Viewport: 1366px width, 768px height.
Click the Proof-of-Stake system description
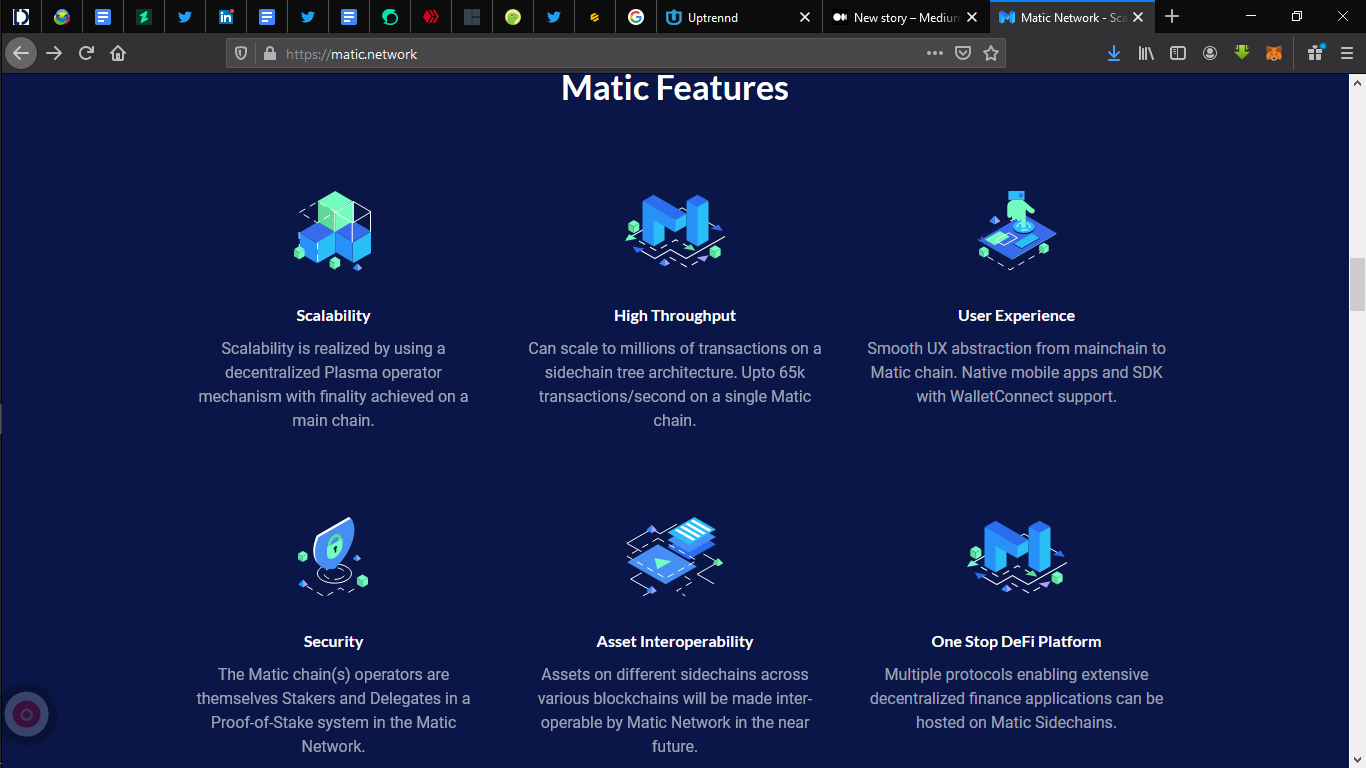pos(333,711)
